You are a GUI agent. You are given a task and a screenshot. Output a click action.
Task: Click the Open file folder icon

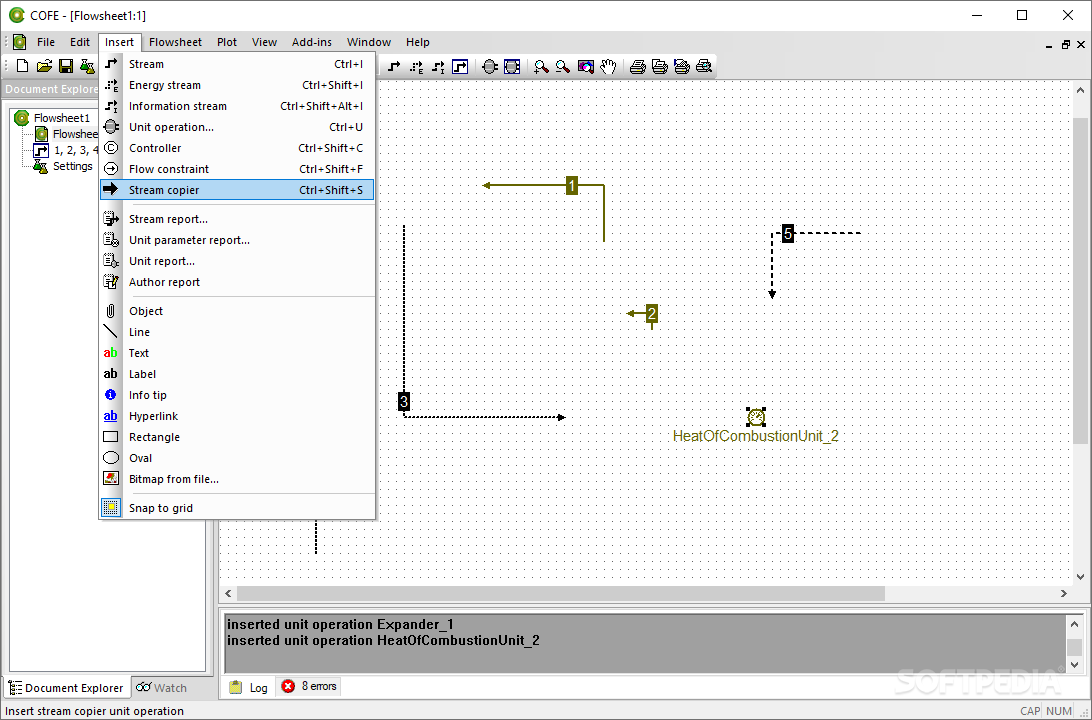[x=44, y=66]
